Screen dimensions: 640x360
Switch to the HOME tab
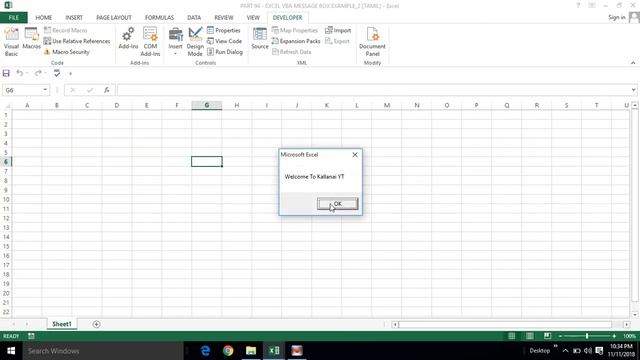pos(44,18)
